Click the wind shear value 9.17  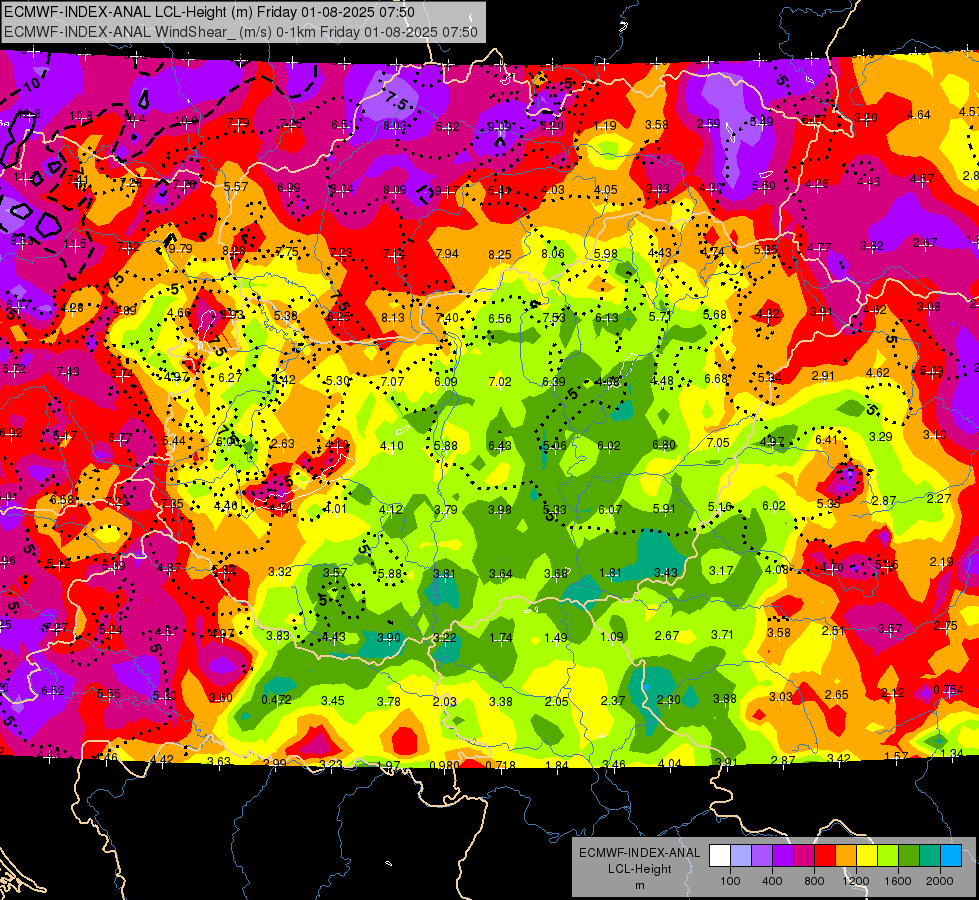(x=446, y=190)
